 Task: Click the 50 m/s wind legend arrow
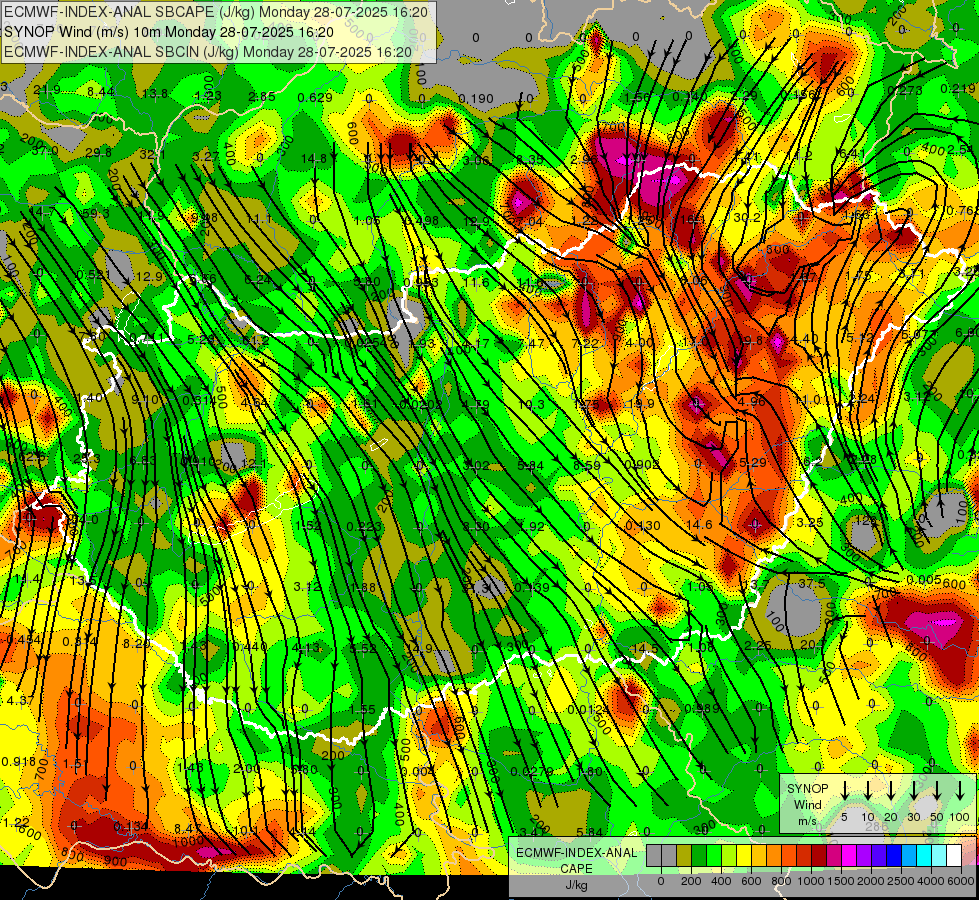pos(937,791)
